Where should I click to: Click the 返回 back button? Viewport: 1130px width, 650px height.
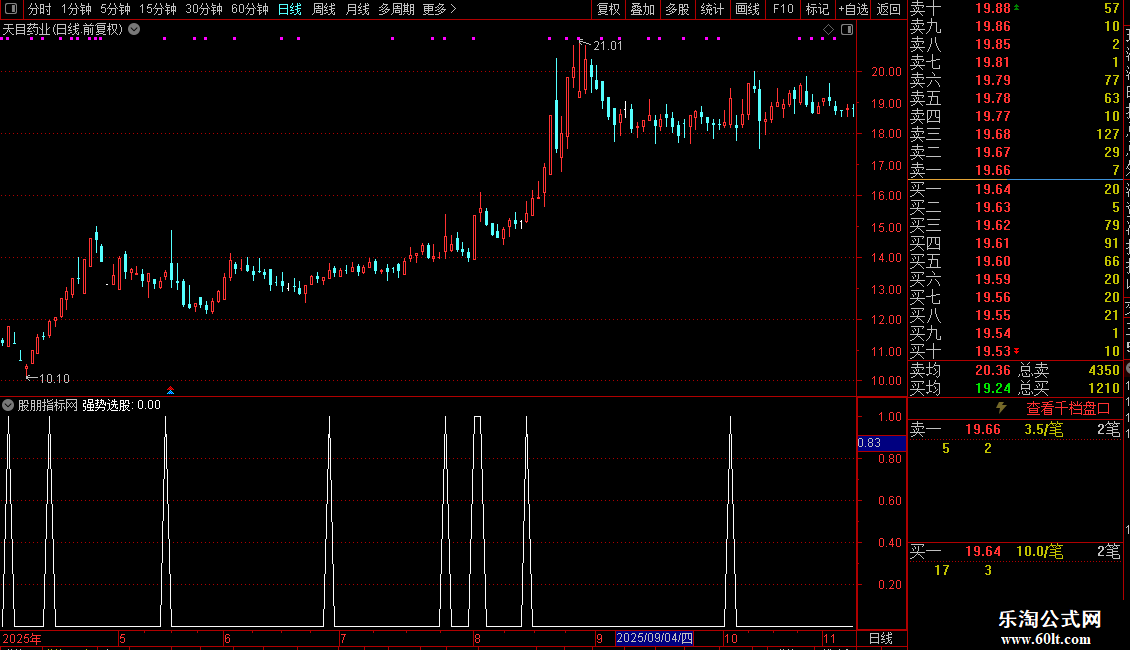889,9
